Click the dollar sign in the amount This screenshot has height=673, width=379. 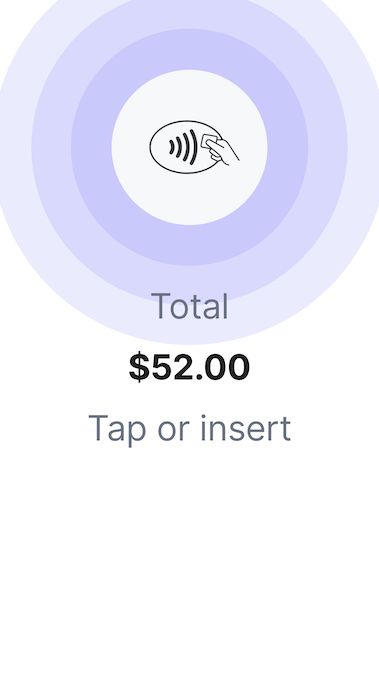click(x=139, y=367)
